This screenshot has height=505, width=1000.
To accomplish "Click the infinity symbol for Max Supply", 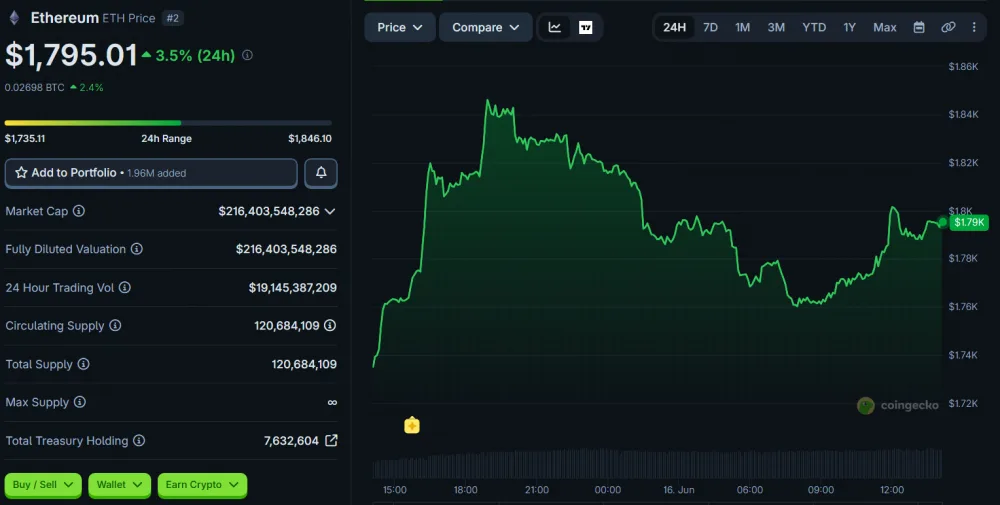I will (332, 402).
